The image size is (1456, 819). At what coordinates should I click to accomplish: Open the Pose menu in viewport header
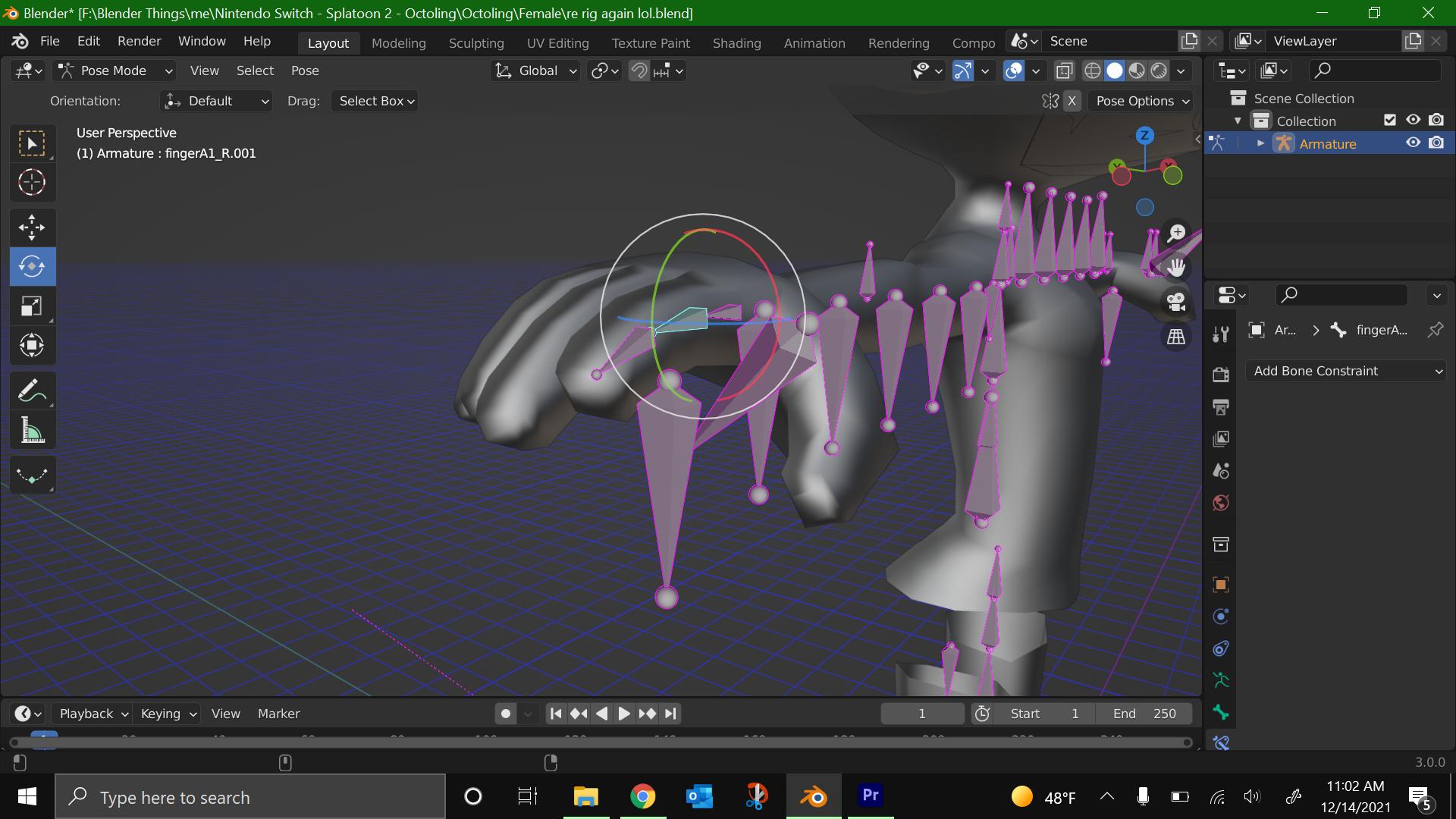(305, 71)
